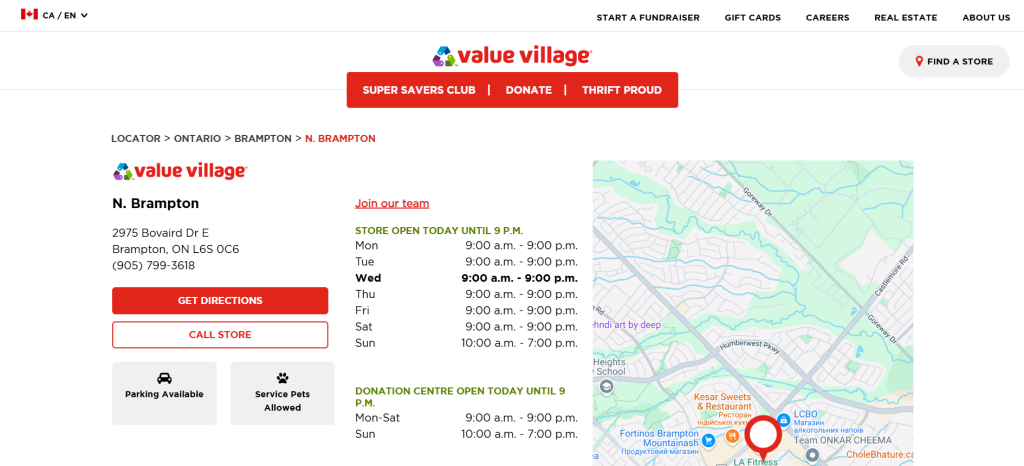Click the Find a Store button
The width and height of the screenshot is (1024, 466).
click(954, 61)
